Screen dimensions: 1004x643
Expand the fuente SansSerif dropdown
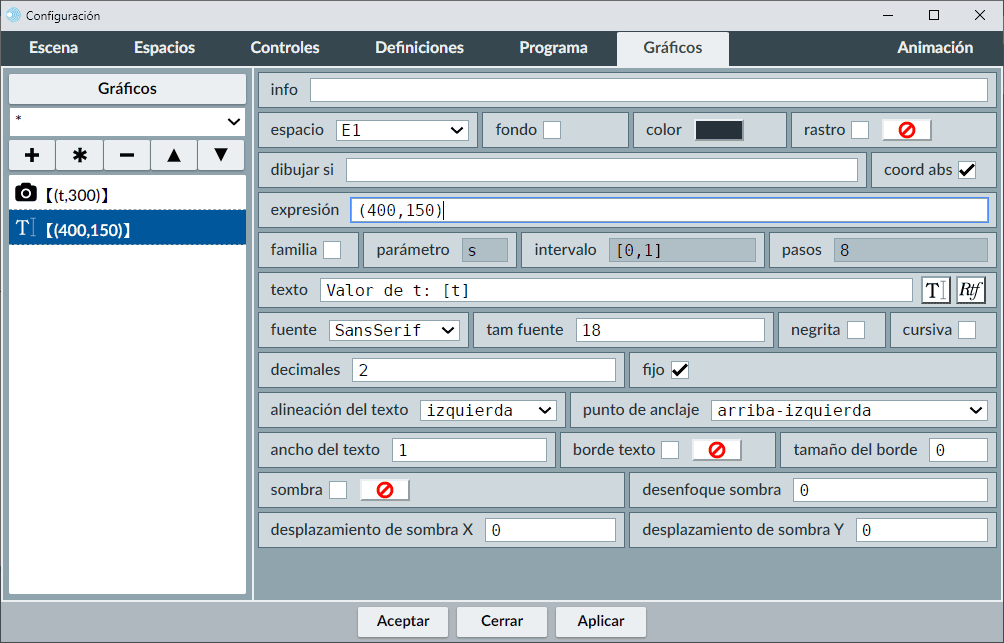tap(393, 330)
